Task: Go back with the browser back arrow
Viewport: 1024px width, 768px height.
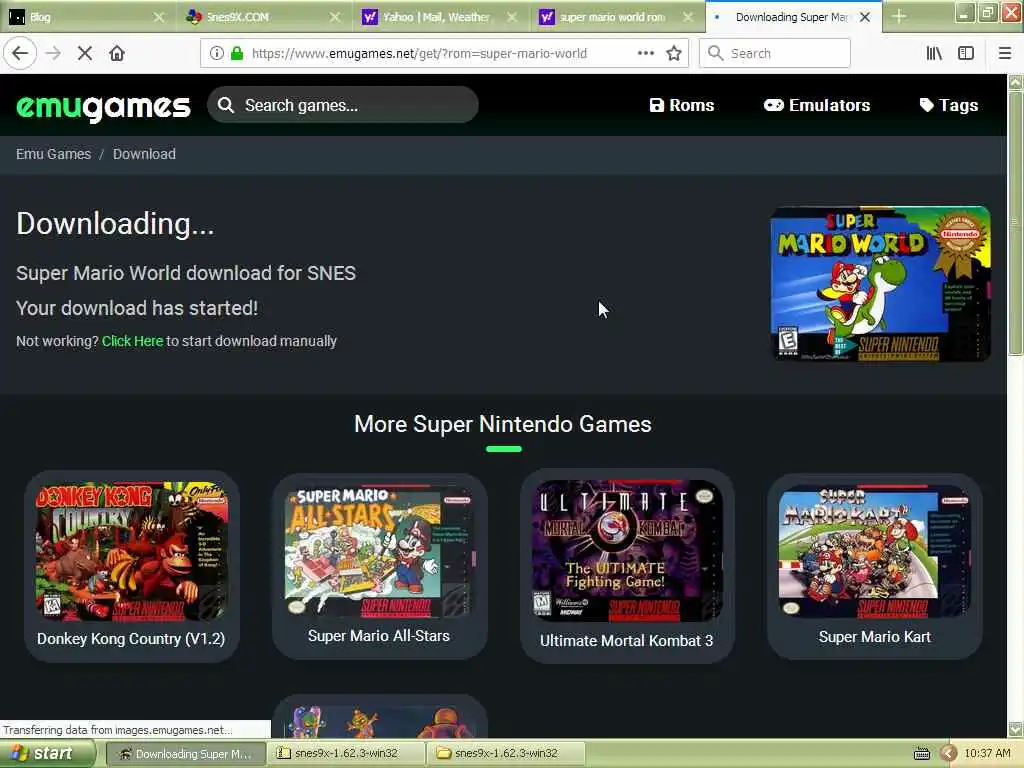Action: pyautogui.click(x=20, y=53)
